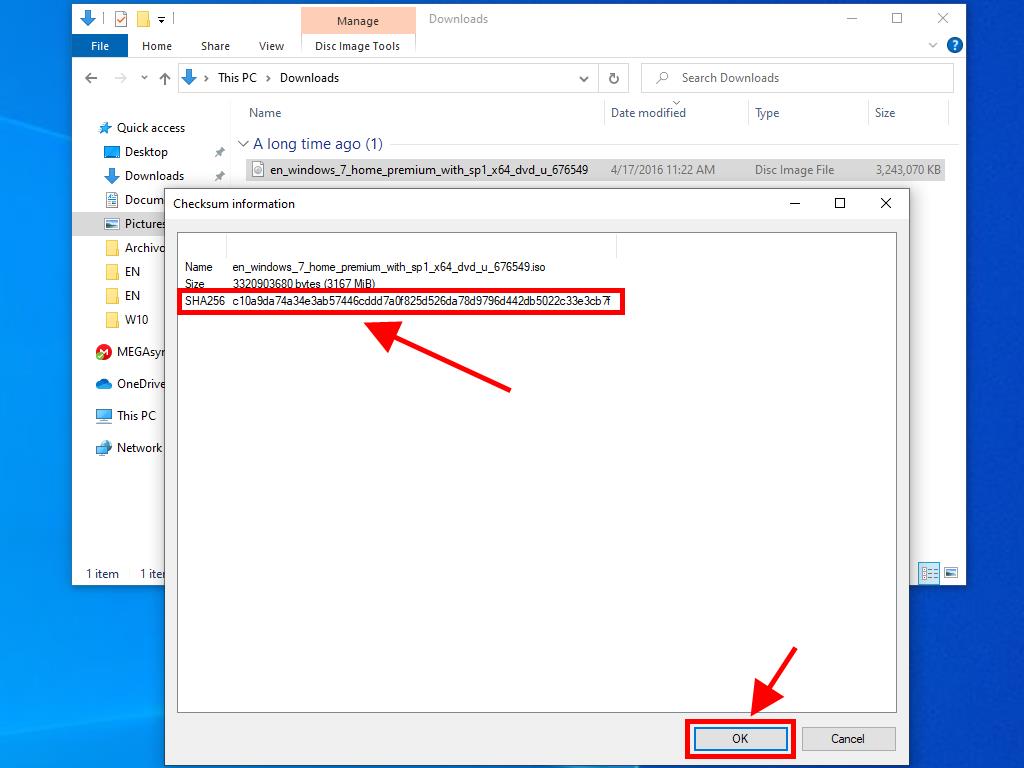Select the SHA256 checksum row
Image resolution: width=1024 pixels, height=768 pixels.
point(400,301)
